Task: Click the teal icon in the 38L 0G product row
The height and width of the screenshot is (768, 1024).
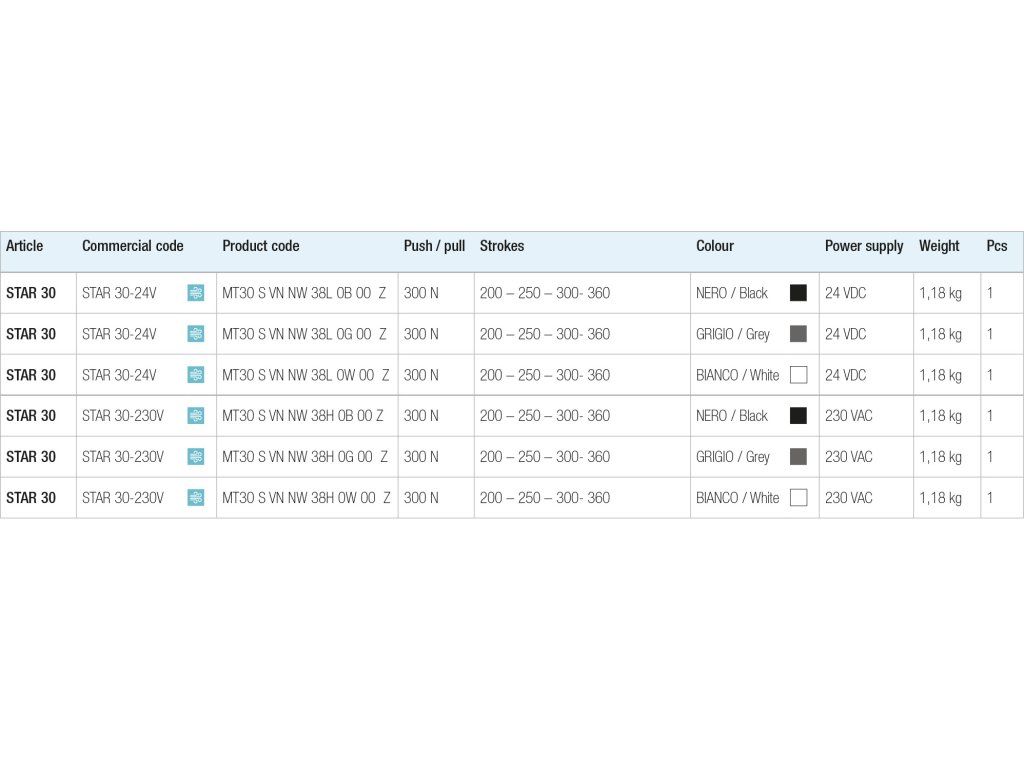Action: pos(196,334)
